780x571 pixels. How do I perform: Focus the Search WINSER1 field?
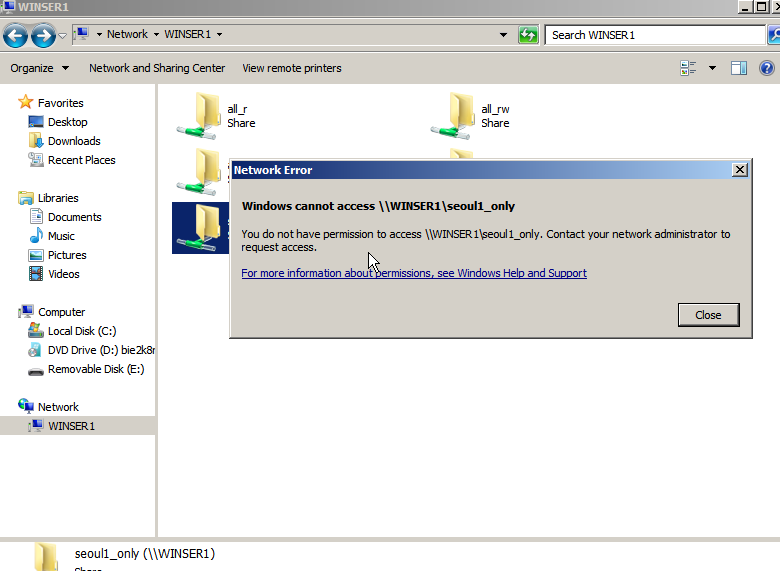click(654, 35)
